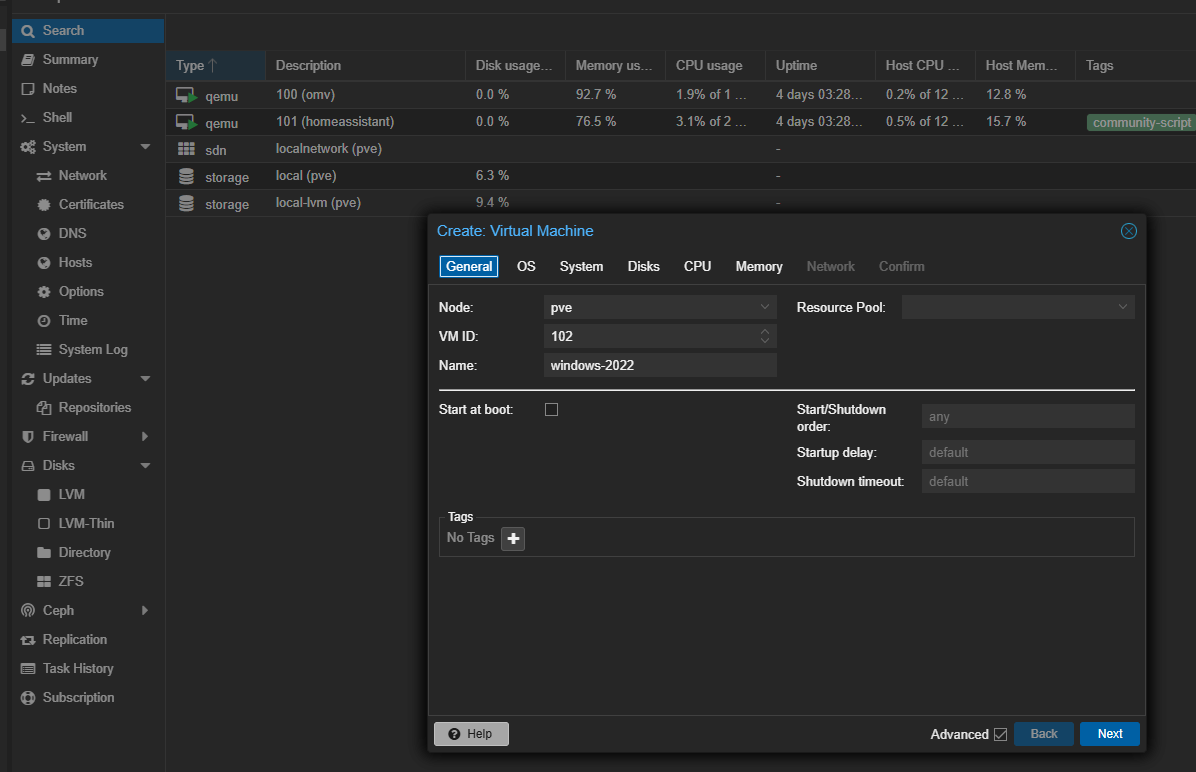
Task: Open Certificates via its sidebar icon
Action: [x=44, y=205]
